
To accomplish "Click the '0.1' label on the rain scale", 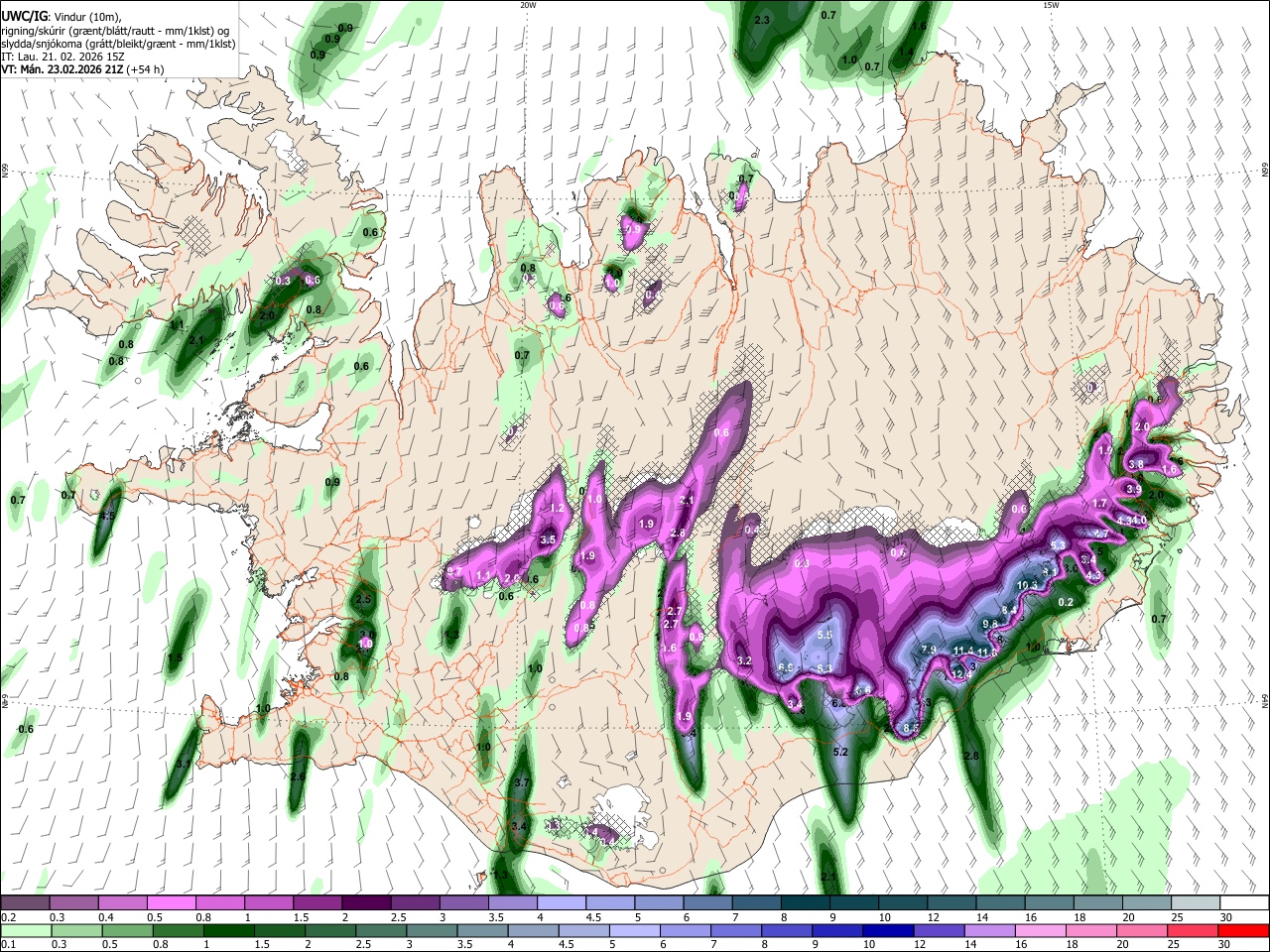I will tap(8, 945).
